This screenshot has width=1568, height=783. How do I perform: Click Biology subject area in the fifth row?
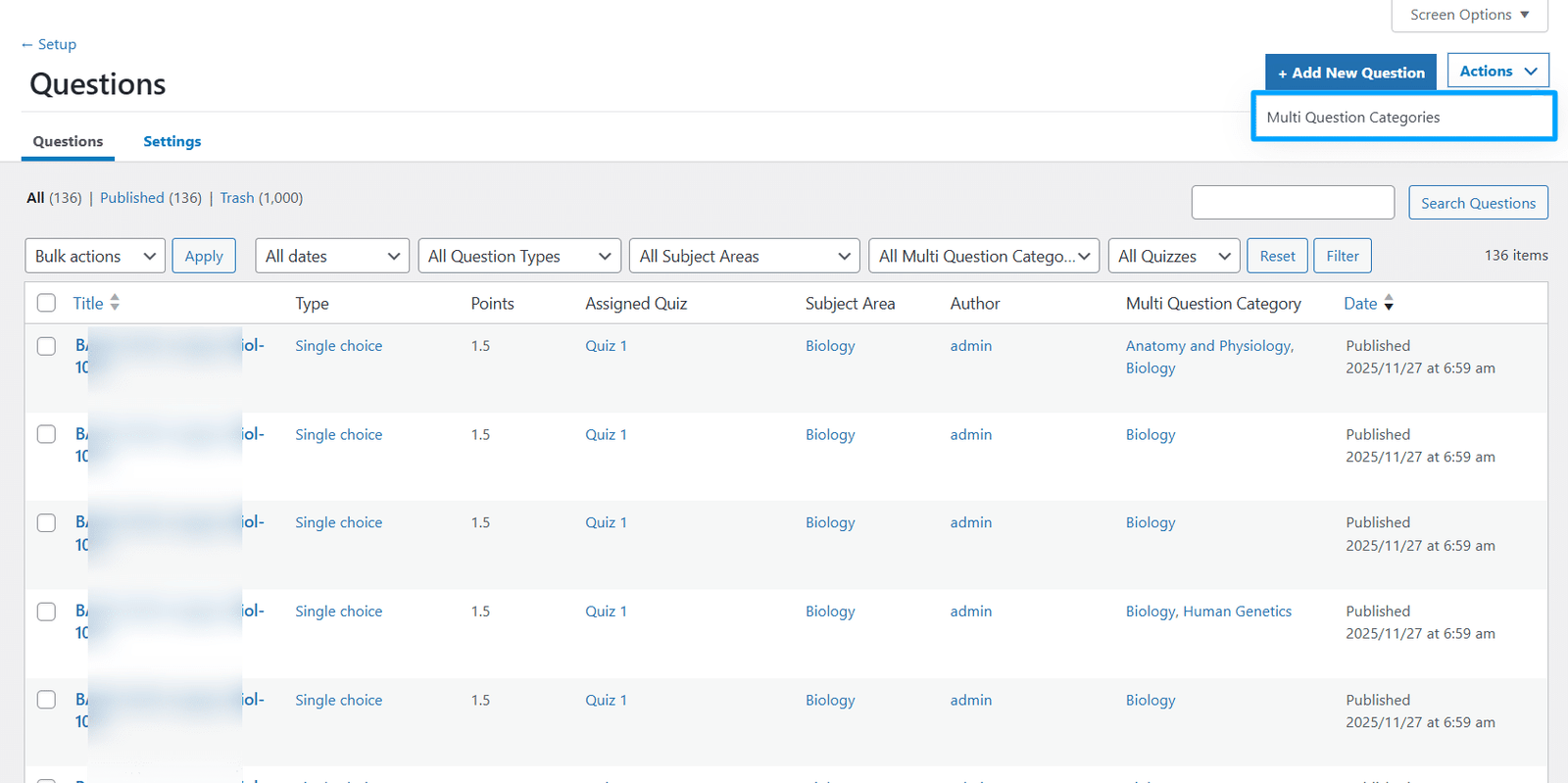pos(830,700)
